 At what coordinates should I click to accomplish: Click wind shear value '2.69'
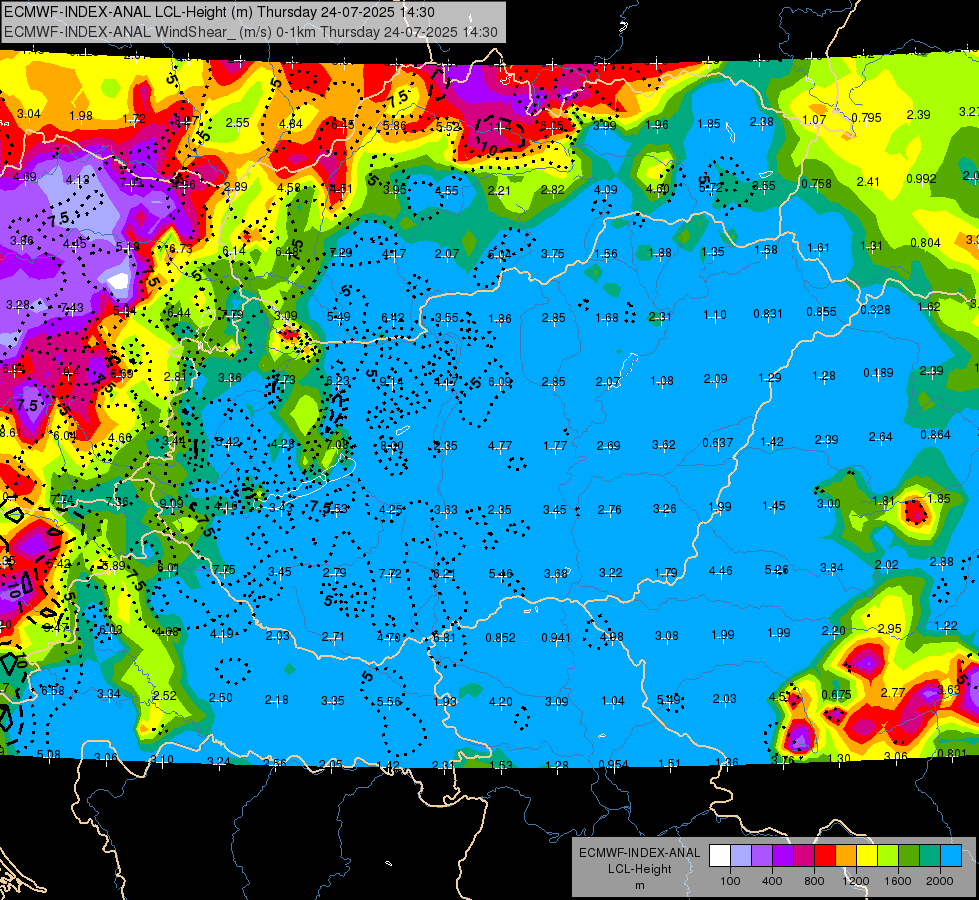(x=608, y=445)
